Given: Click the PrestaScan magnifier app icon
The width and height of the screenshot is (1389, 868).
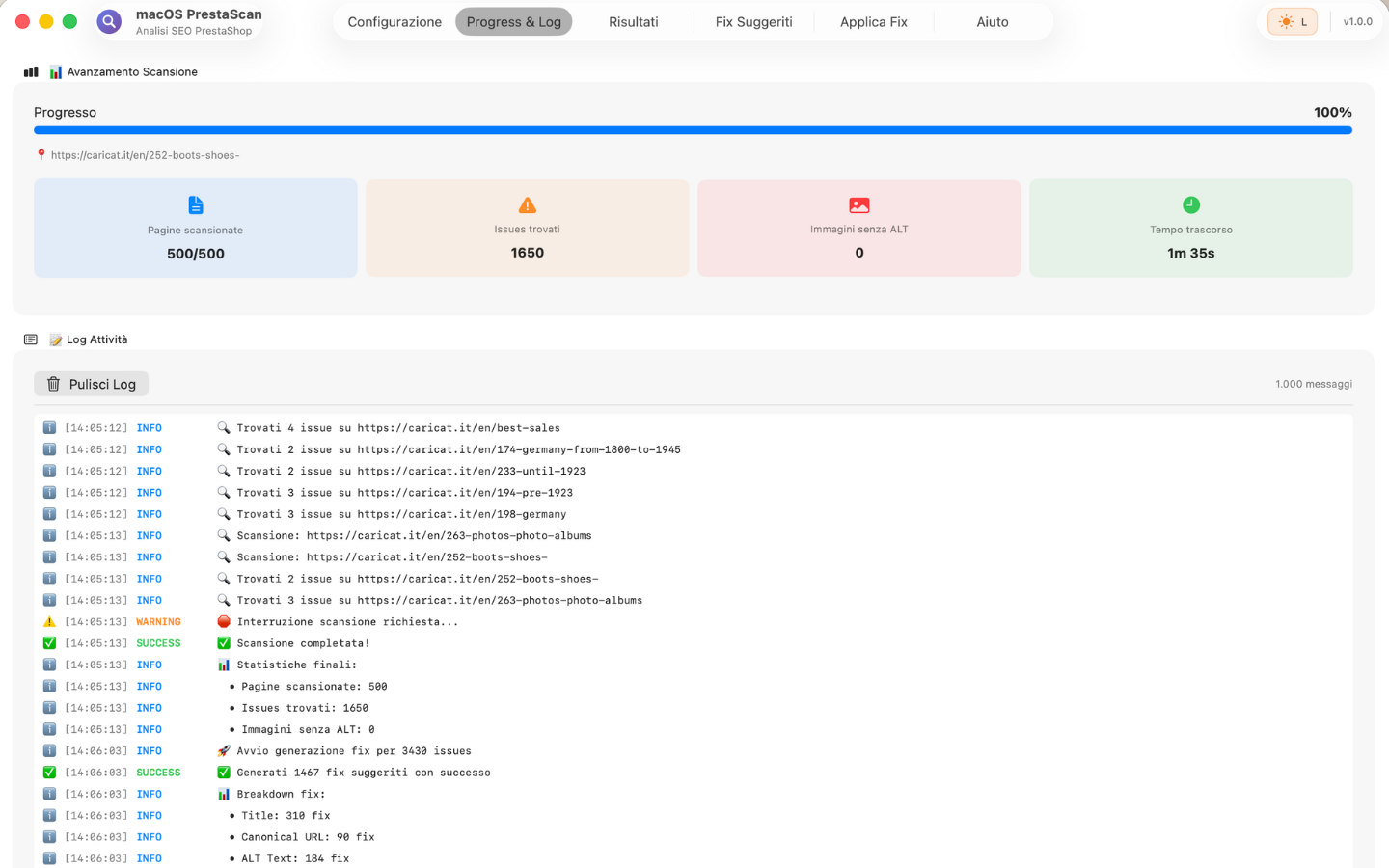Looking at the screenshot, I should click(x=109, y=21).
